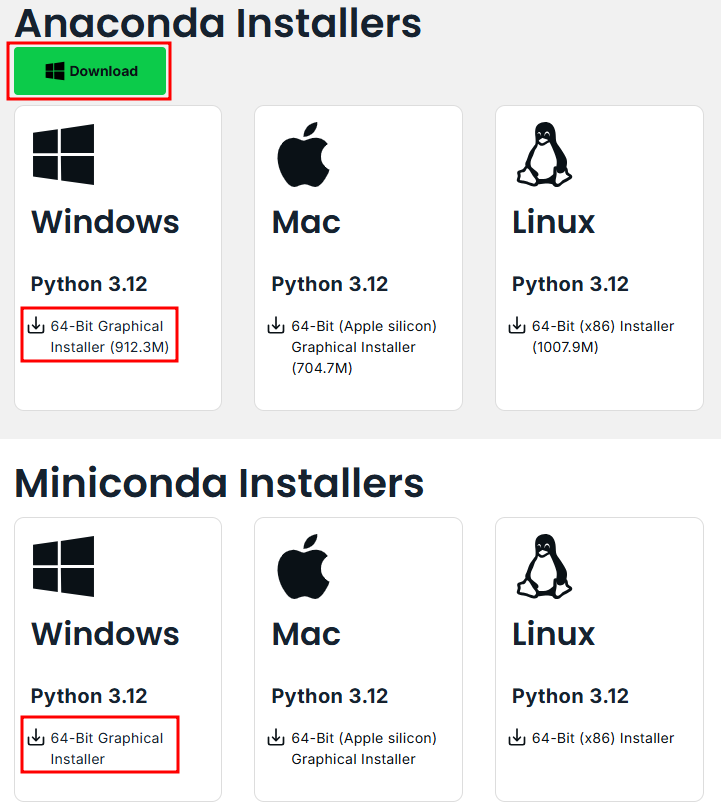Click Miniconda Windows logo icon
Viewport: 721px width, 807px height.
coord(63,566)
